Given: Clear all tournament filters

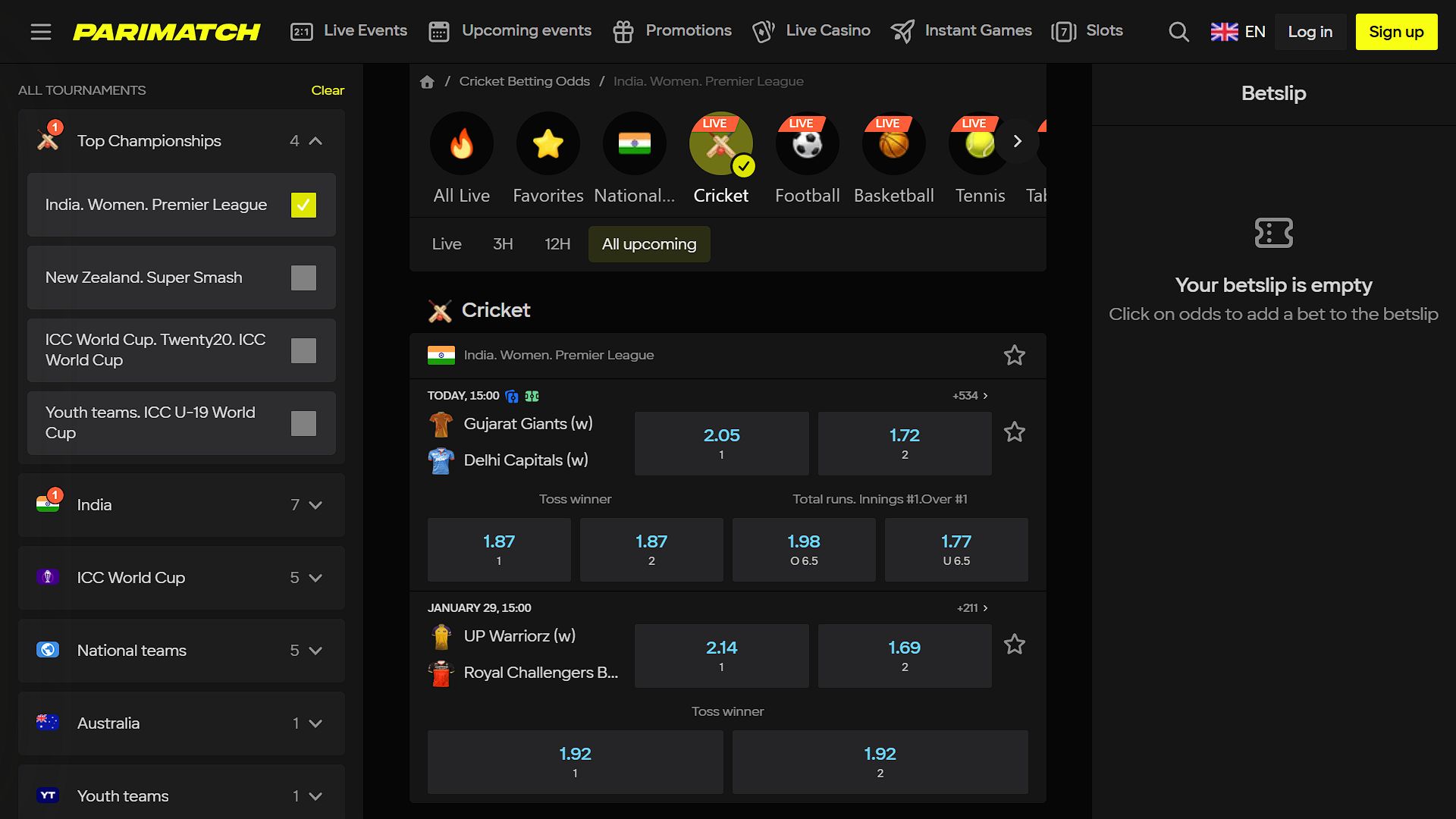Looking at the screenshot, I should tap(328, 90).
